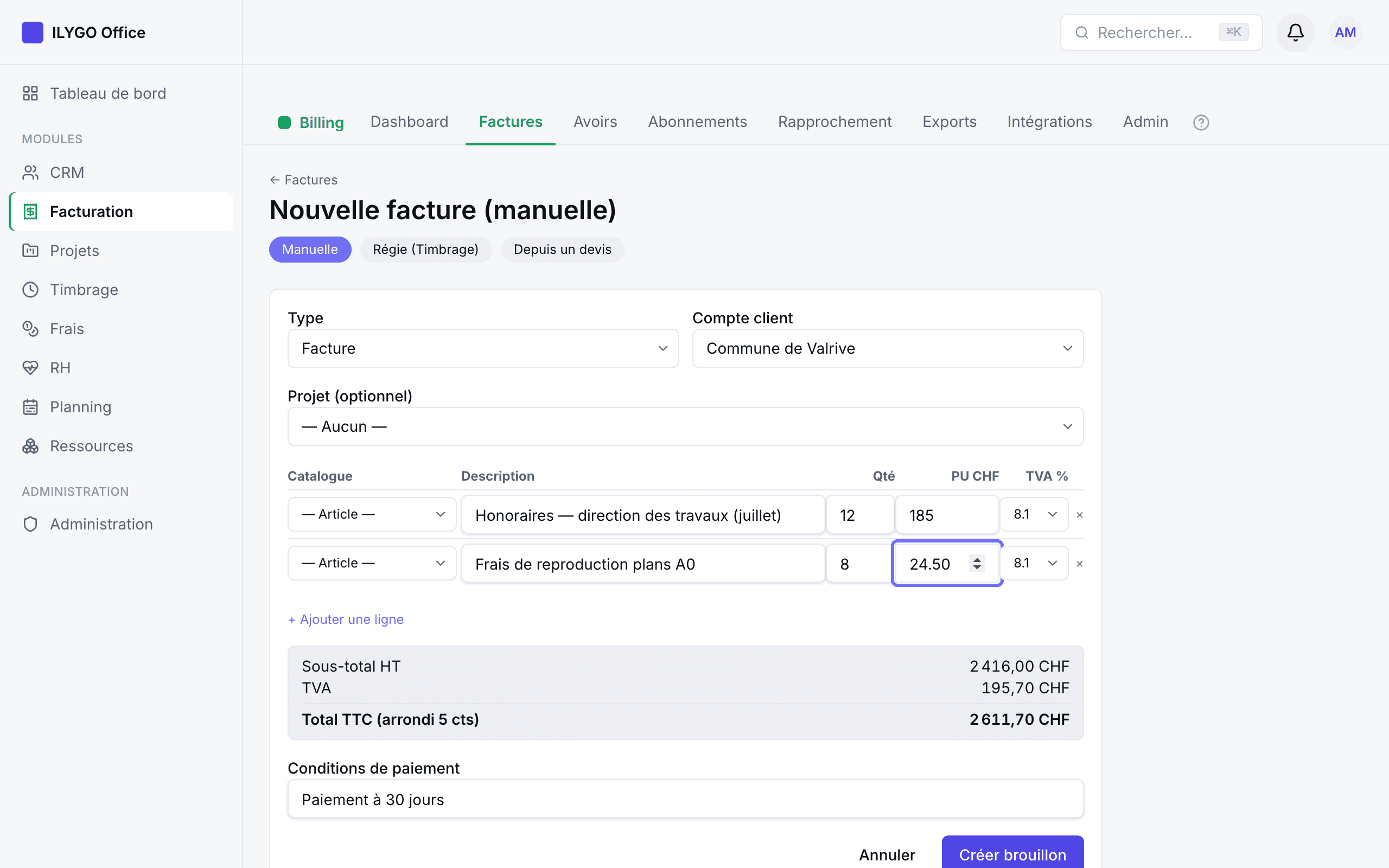Click the Frais de reproduction description field
Screen dimensions: 1389x868
643,564
